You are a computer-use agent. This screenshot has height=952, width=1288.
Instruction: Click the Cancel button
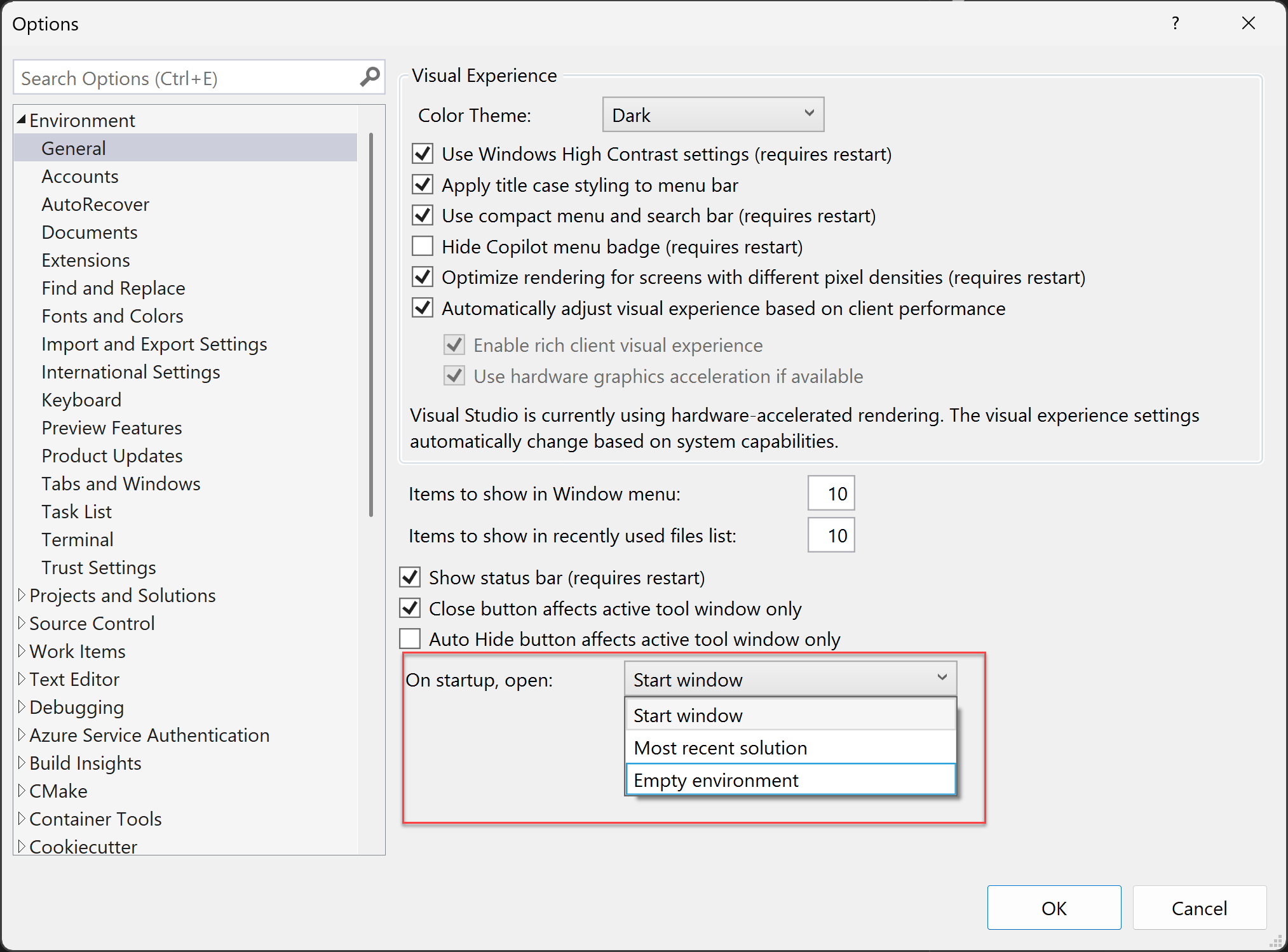pyautogui.click(x=1199, y=908)
